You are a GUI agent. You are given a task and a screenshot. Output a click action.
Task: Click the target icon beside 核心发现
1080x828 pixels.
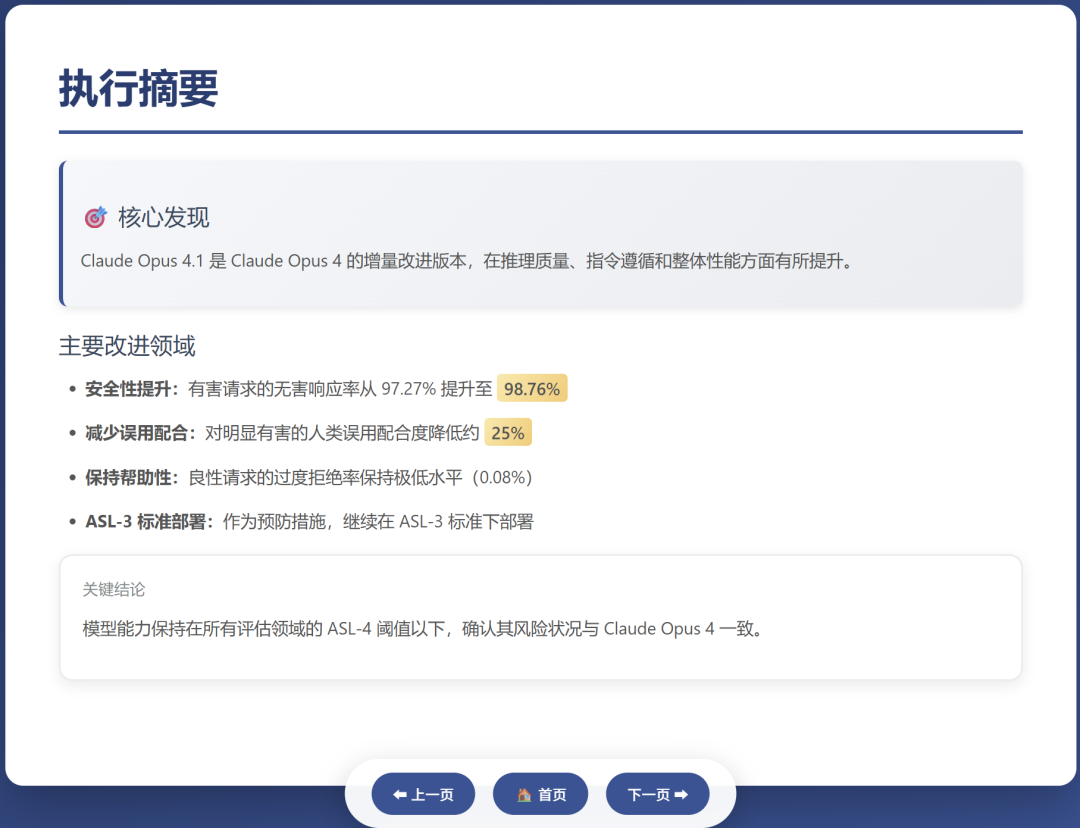point(96,217)
